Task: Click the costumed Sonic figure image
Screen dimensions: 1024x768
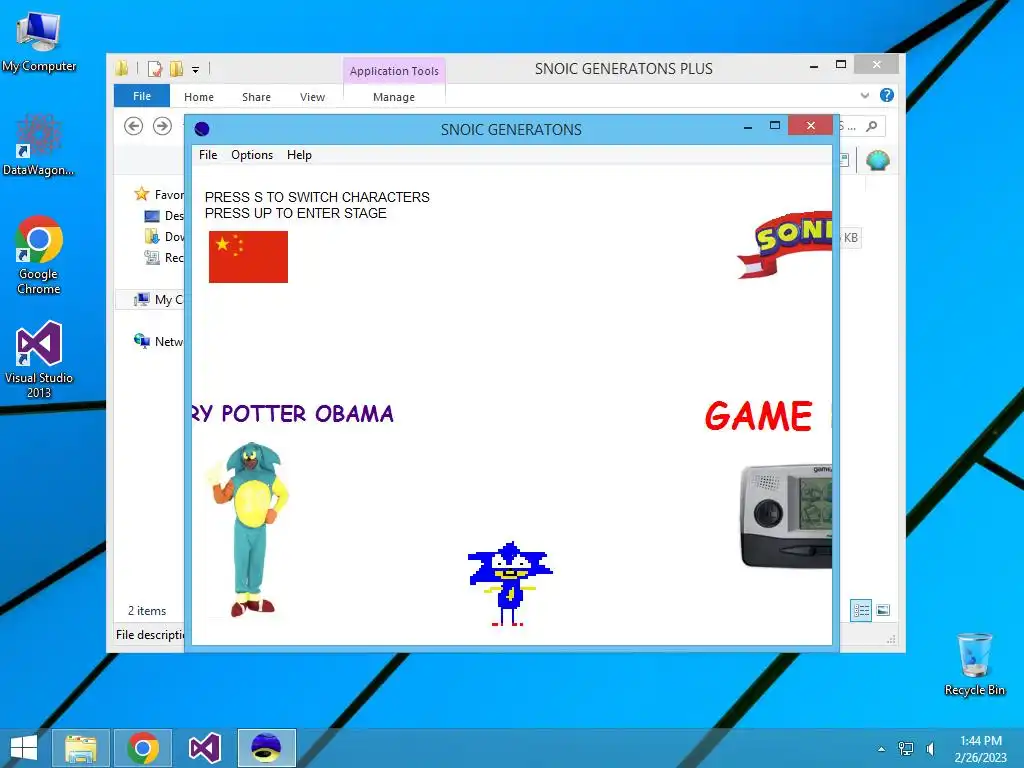Action: pos(249,529)
